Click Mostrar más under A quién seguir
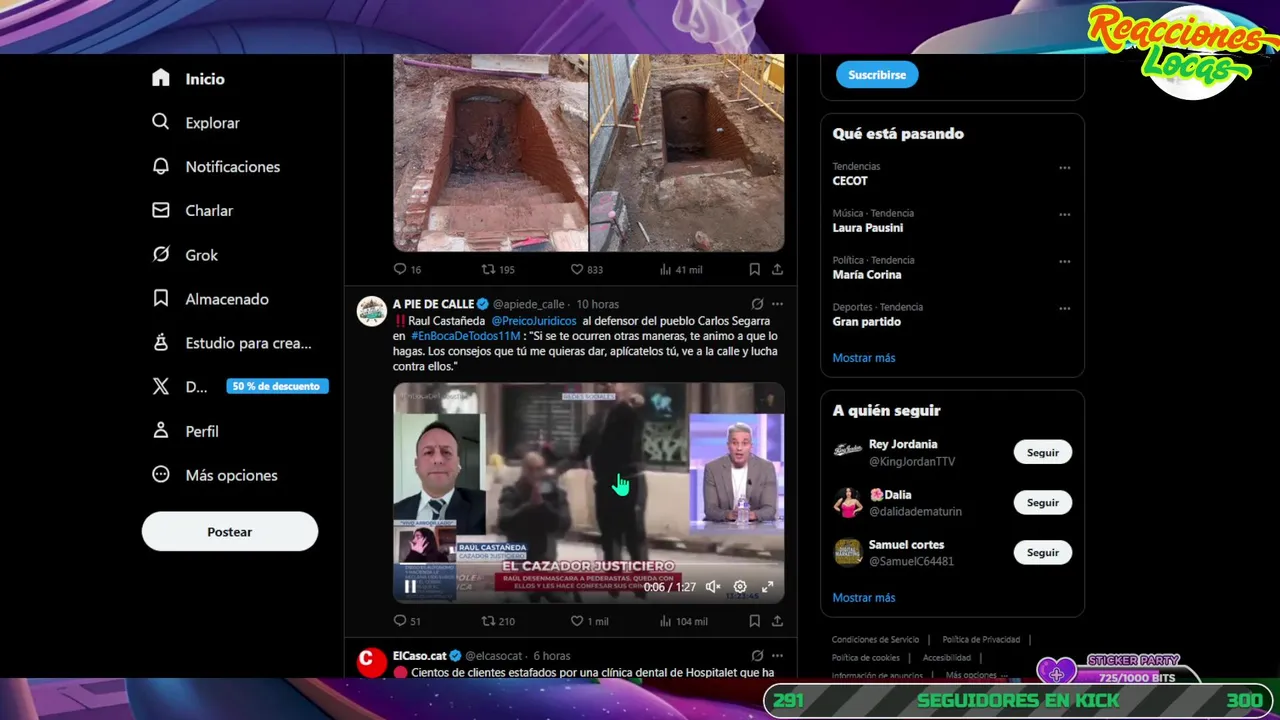The width and height of the screenshot is (1280, 720). pos(864,598)
